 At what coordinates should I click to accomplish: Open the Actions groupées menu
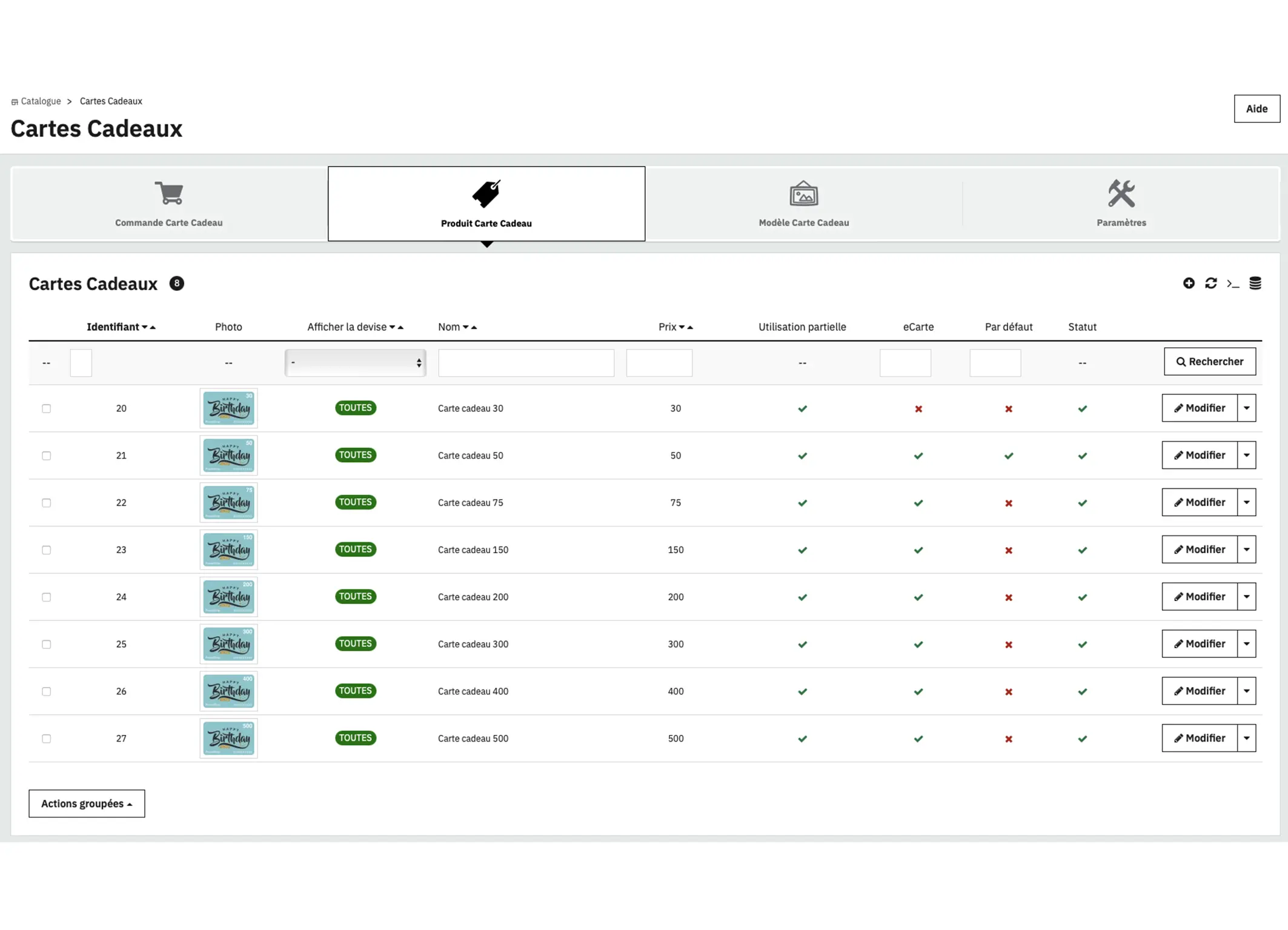click(x=87, y=803)
